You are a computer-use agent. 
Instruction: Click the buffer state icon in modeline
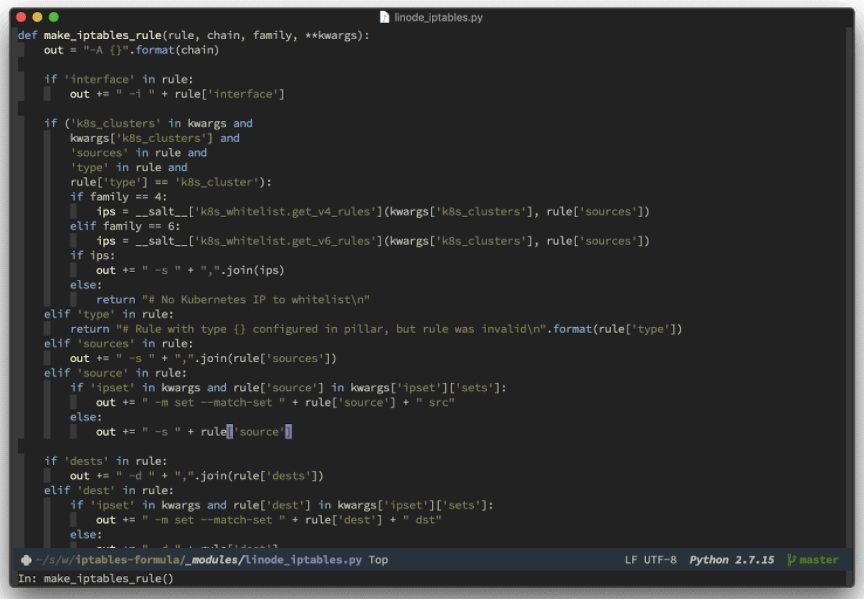pos(25,560)
